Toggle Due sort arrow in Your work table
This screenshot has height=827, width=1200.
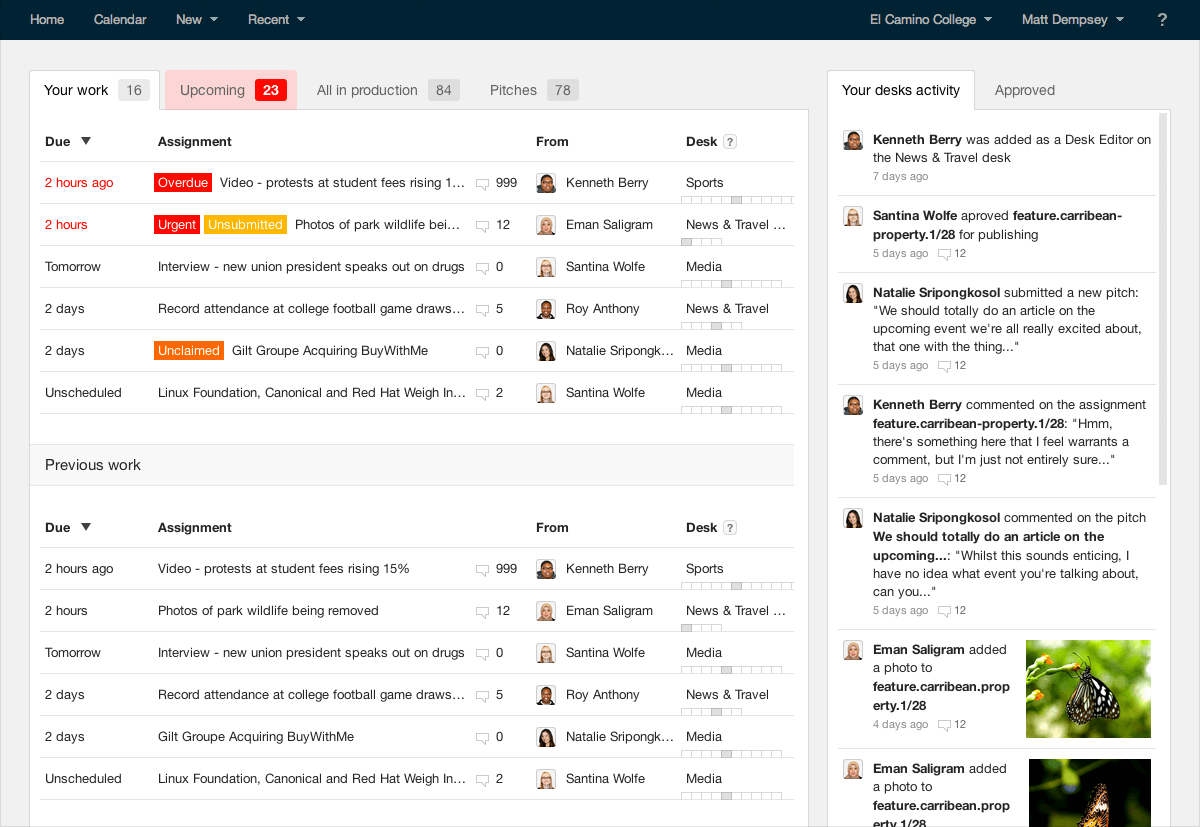click(x=86, y=141)
